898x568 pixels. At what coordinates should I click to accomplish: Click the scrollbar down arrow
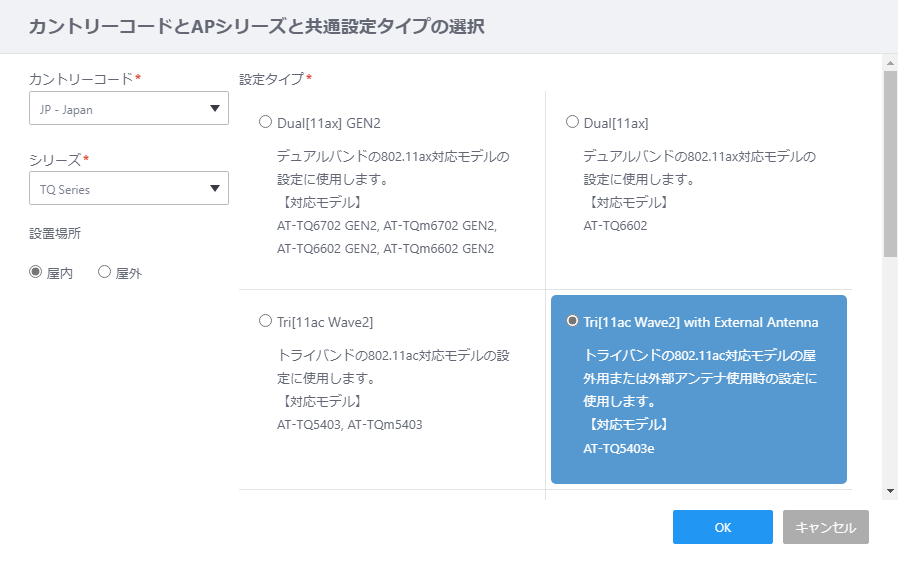click(890, 491)
